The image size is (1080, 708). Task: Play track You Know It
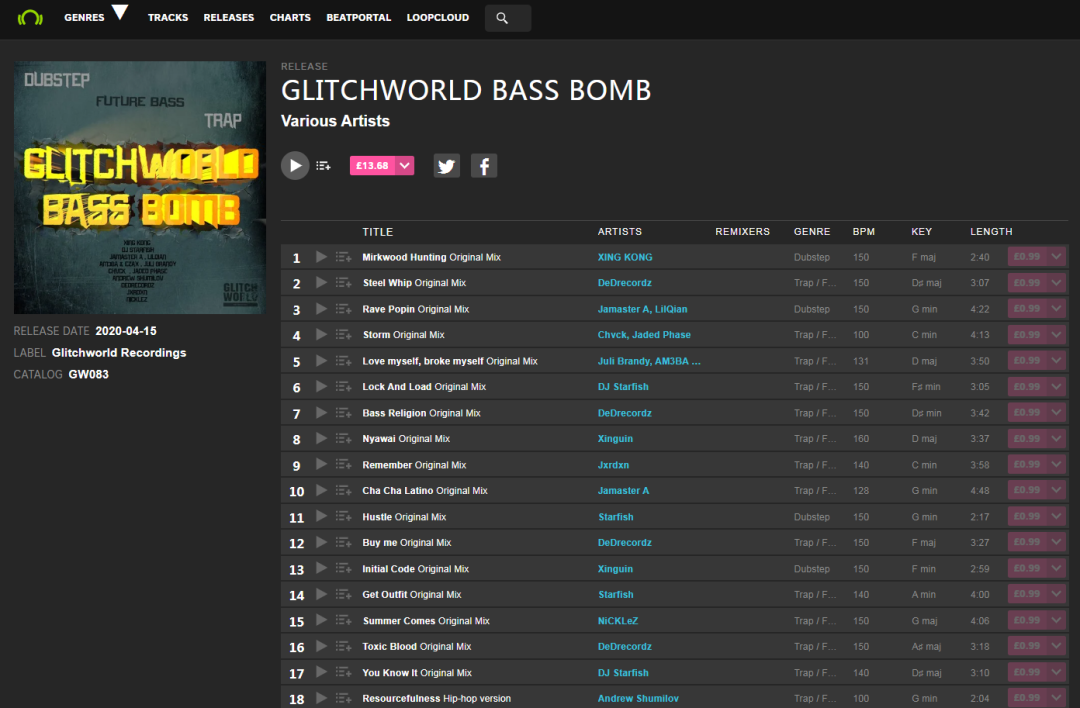321,672
